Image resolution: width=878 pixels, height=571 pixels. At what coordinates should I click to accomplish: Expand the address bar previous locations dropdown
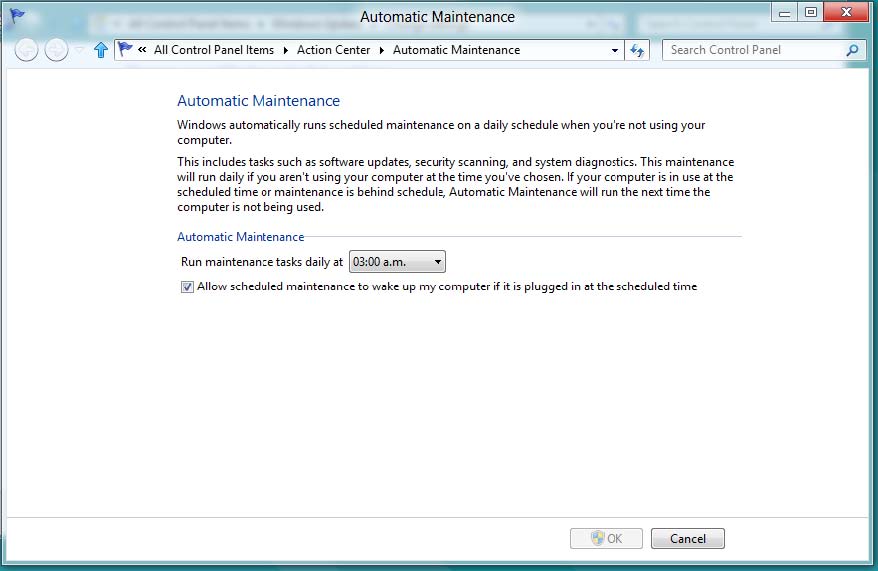point(614,50)
